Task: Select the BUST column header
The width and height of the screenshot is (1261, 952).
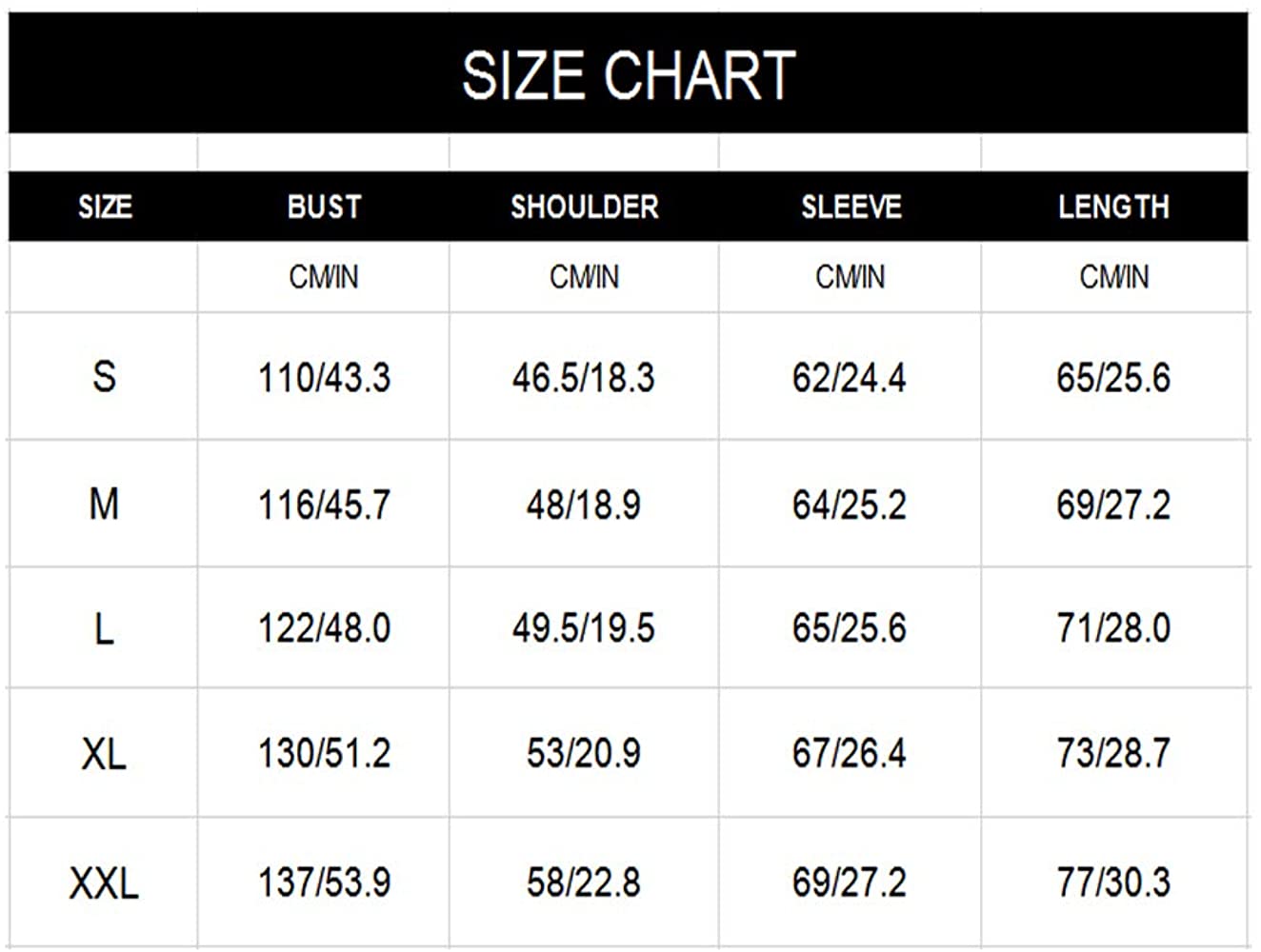Action: [324, 207]
